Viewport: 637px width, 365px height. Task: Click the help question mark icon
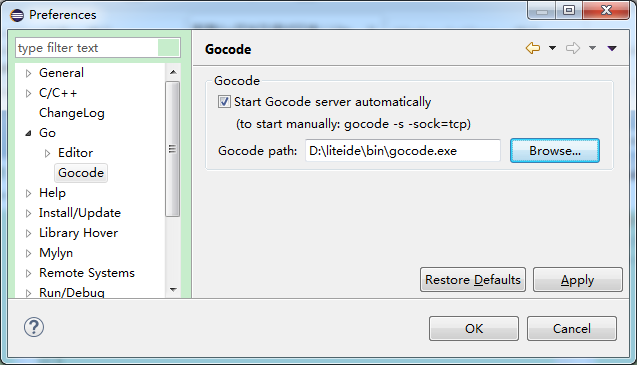pyautogui.click(x=34, y=327)
